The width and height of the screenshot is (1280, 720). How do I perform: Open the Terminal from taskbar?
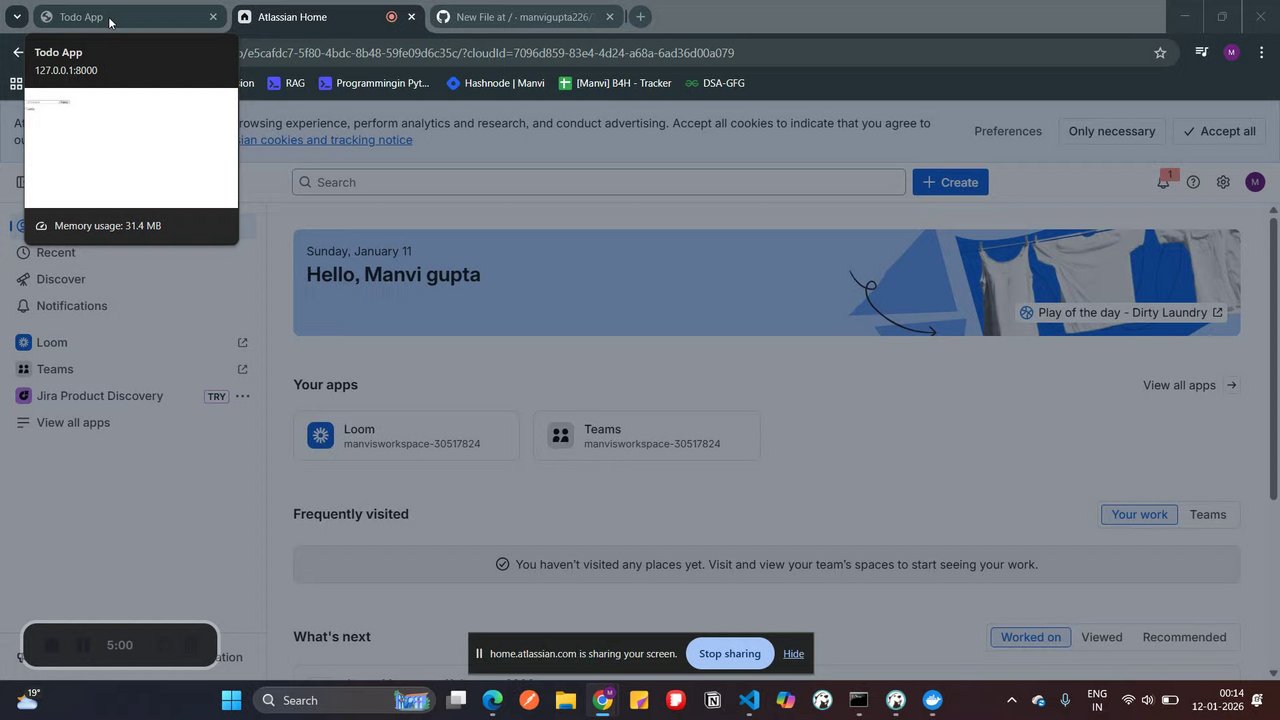(x=859, y=700)
